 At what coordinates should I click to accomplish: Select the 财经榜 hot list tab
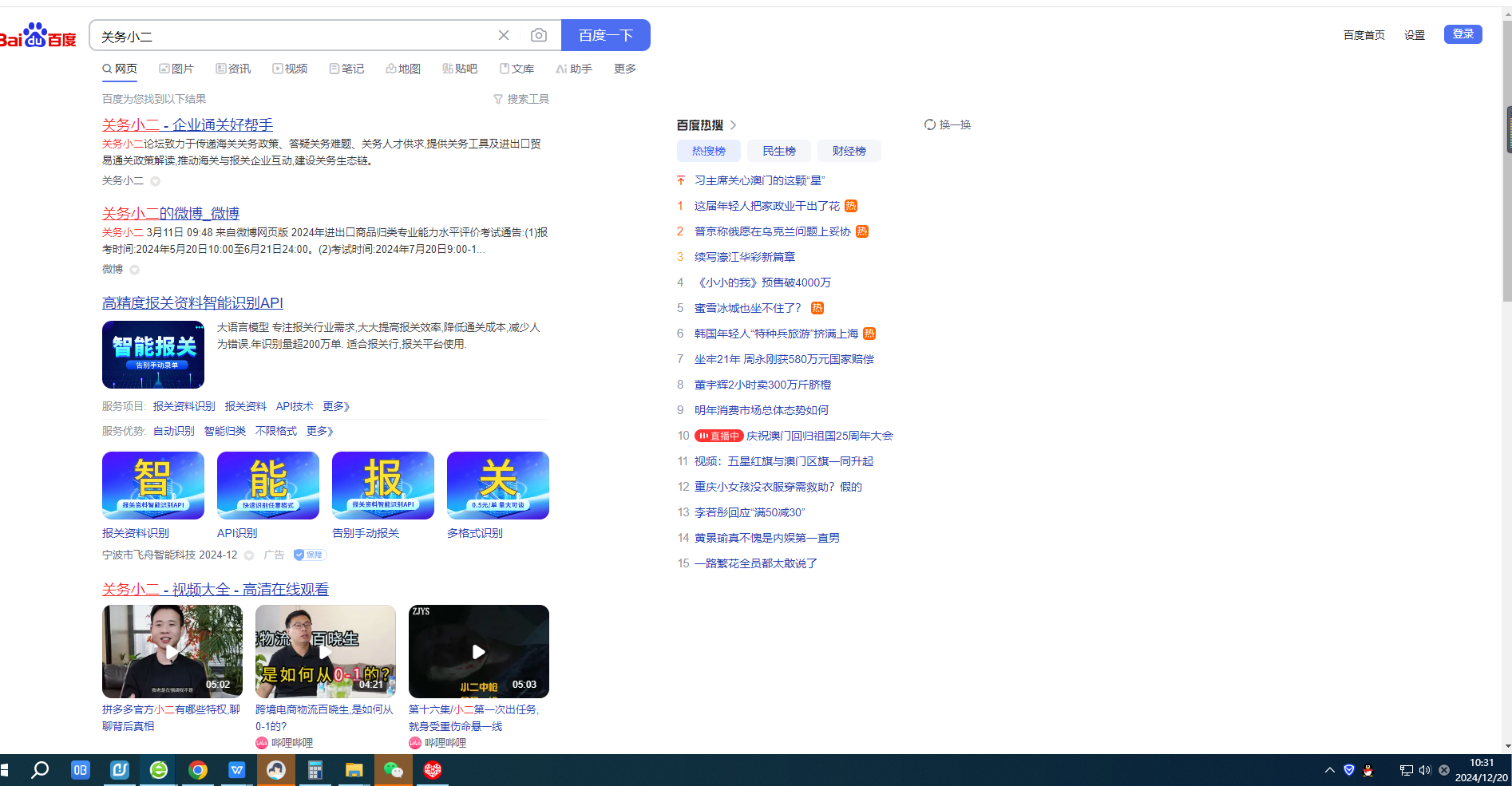(849, 151)
